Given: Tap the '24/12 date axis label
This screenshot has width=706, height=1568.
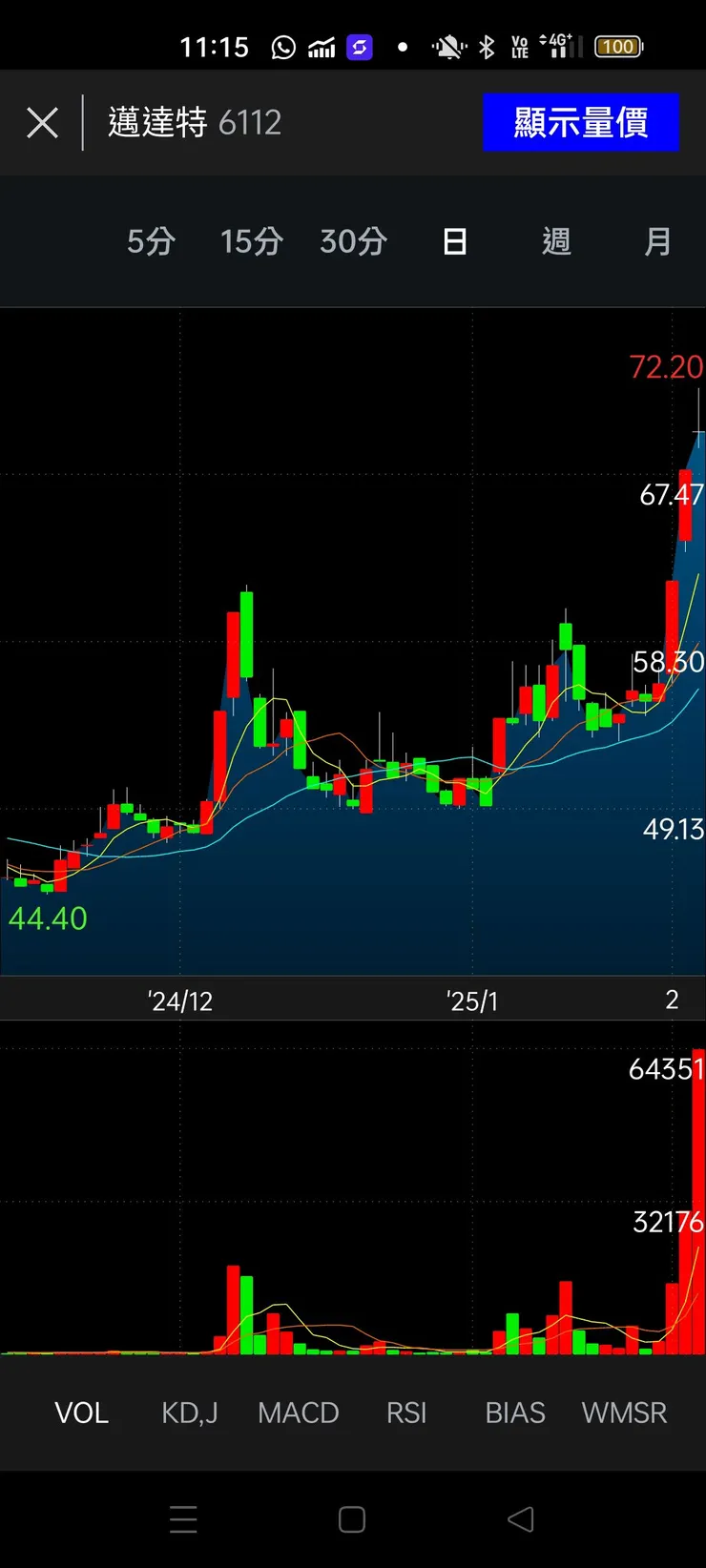Looking at the screenshot, I should (x=180, y=1001).
